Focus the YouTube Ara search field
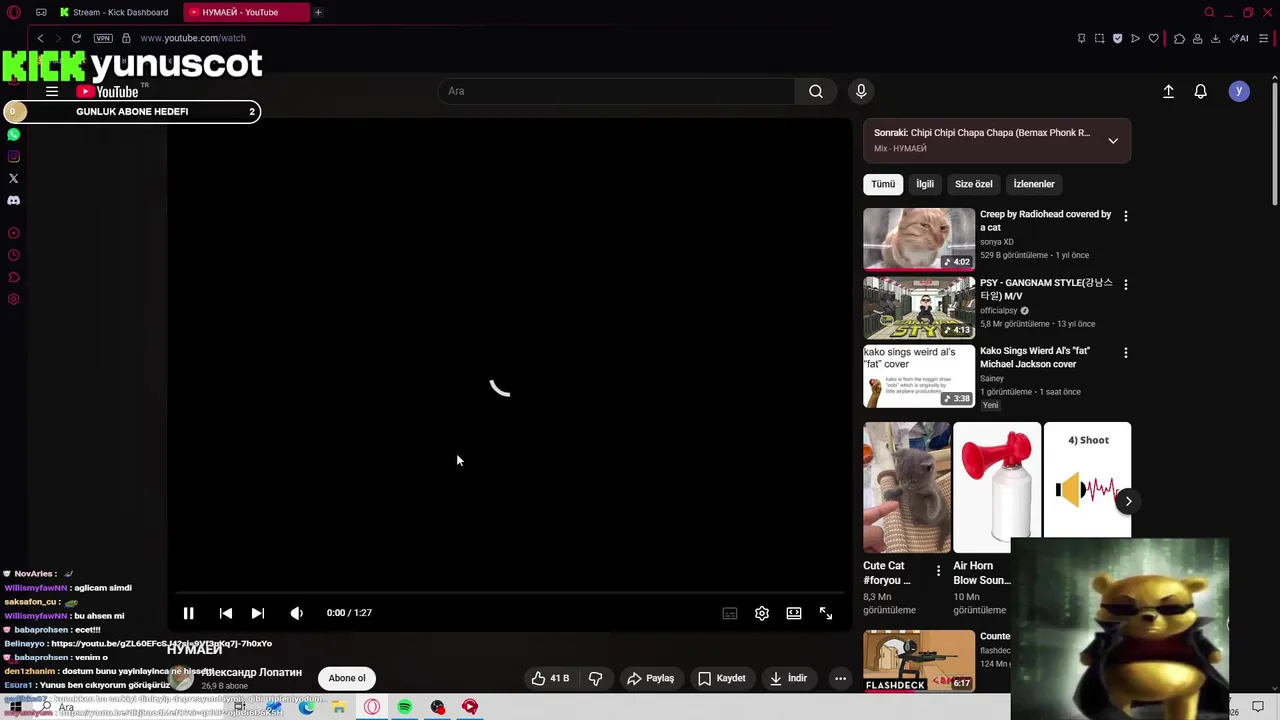The height and width of the screenshot is (720, 1280). (616, 91)
